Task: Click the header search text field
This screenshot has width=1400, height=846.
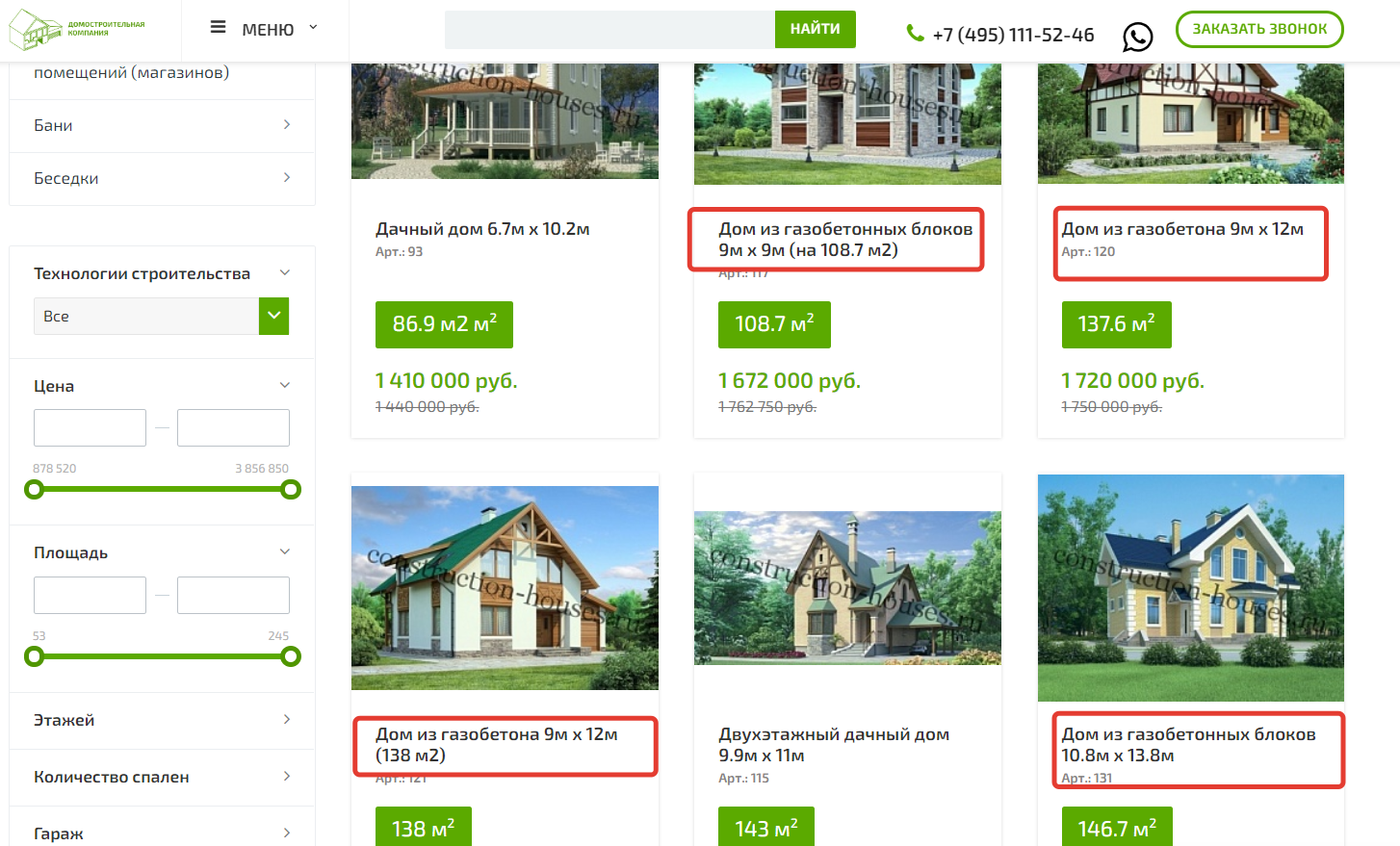Action: [x=609, y=29]
